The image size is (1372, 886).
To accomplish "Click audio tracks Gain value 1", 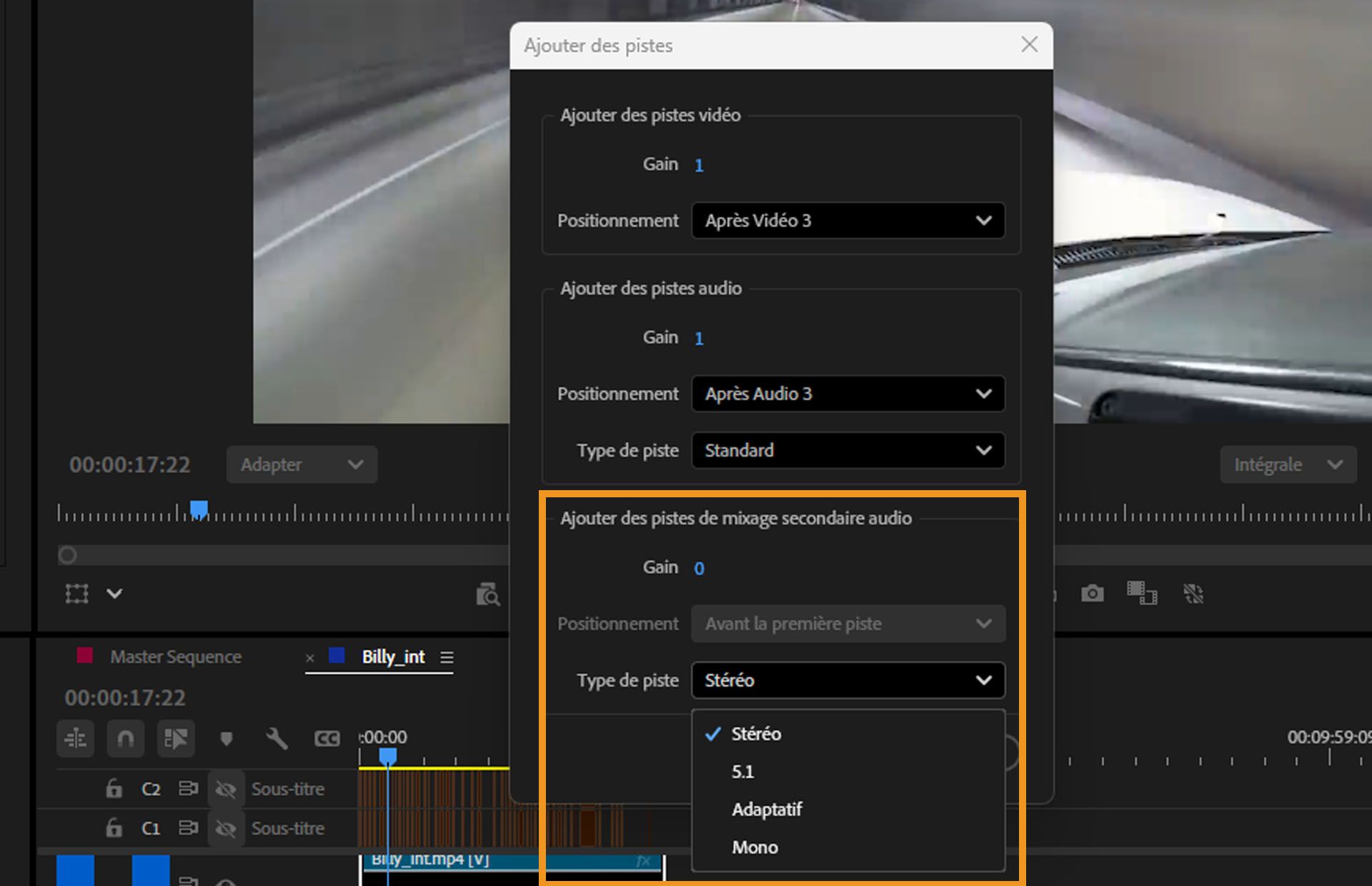I will pos(699,338).
